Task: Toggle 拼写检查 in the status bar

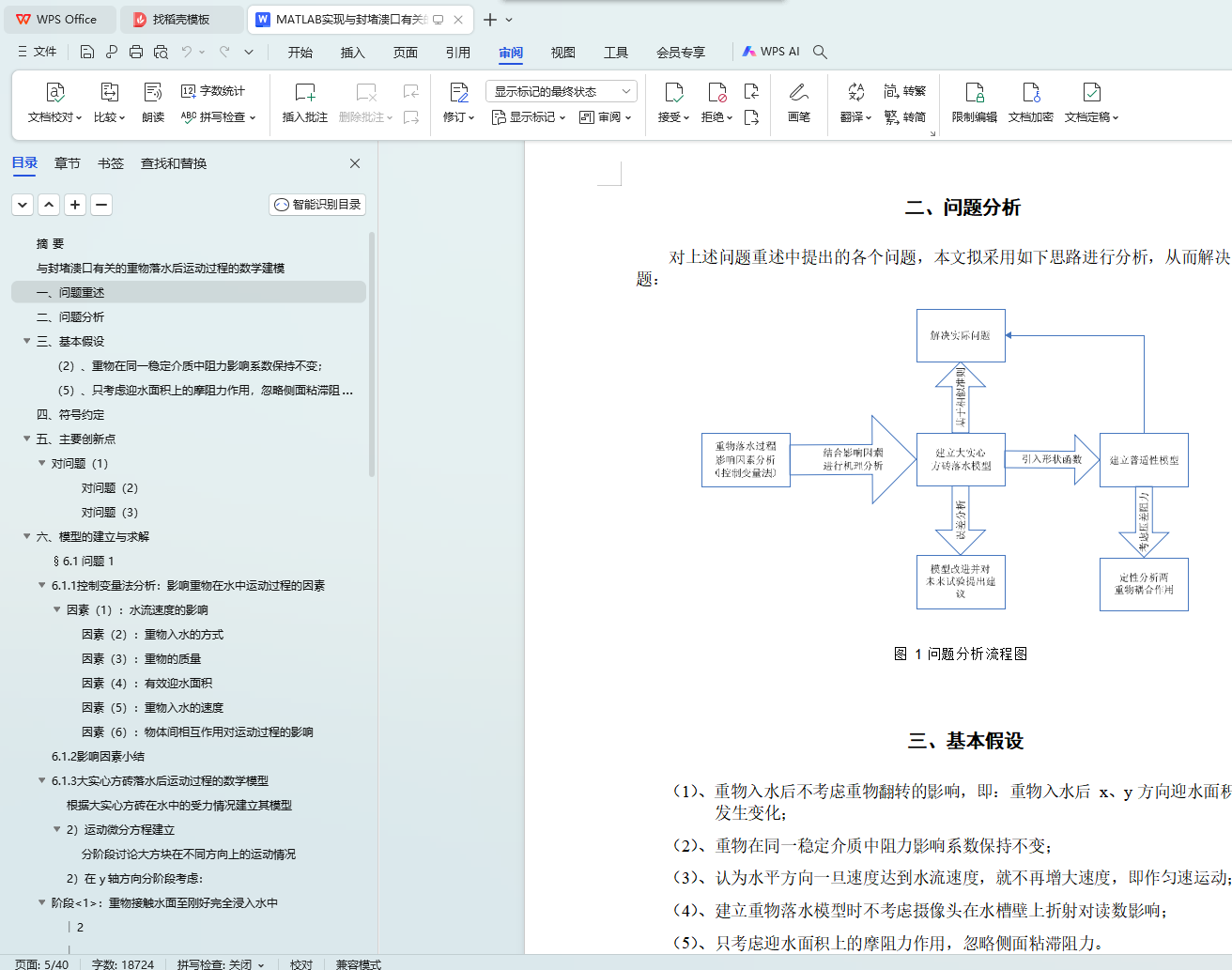Action: pos(221,963)
